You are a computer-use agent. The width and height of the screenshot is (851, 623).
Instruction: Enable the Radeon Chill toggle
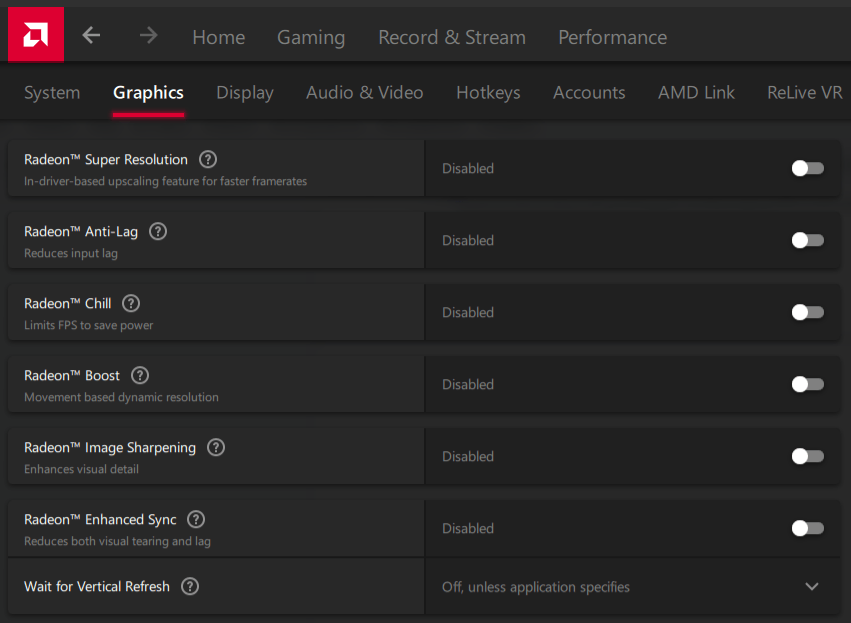tap(808, 312)
